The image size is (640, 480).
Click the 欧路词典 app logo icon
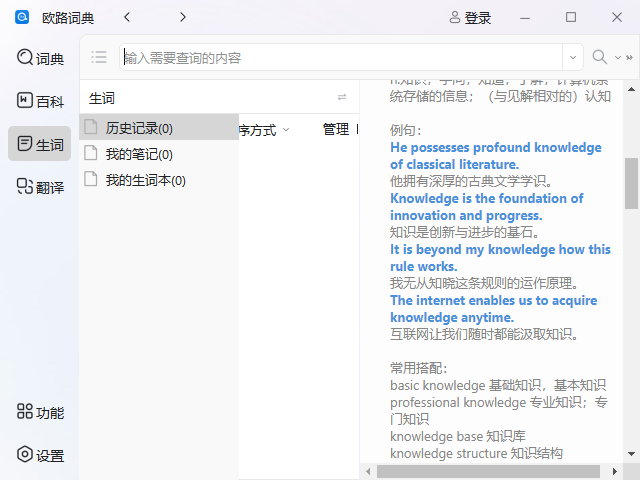pos(22,17)
